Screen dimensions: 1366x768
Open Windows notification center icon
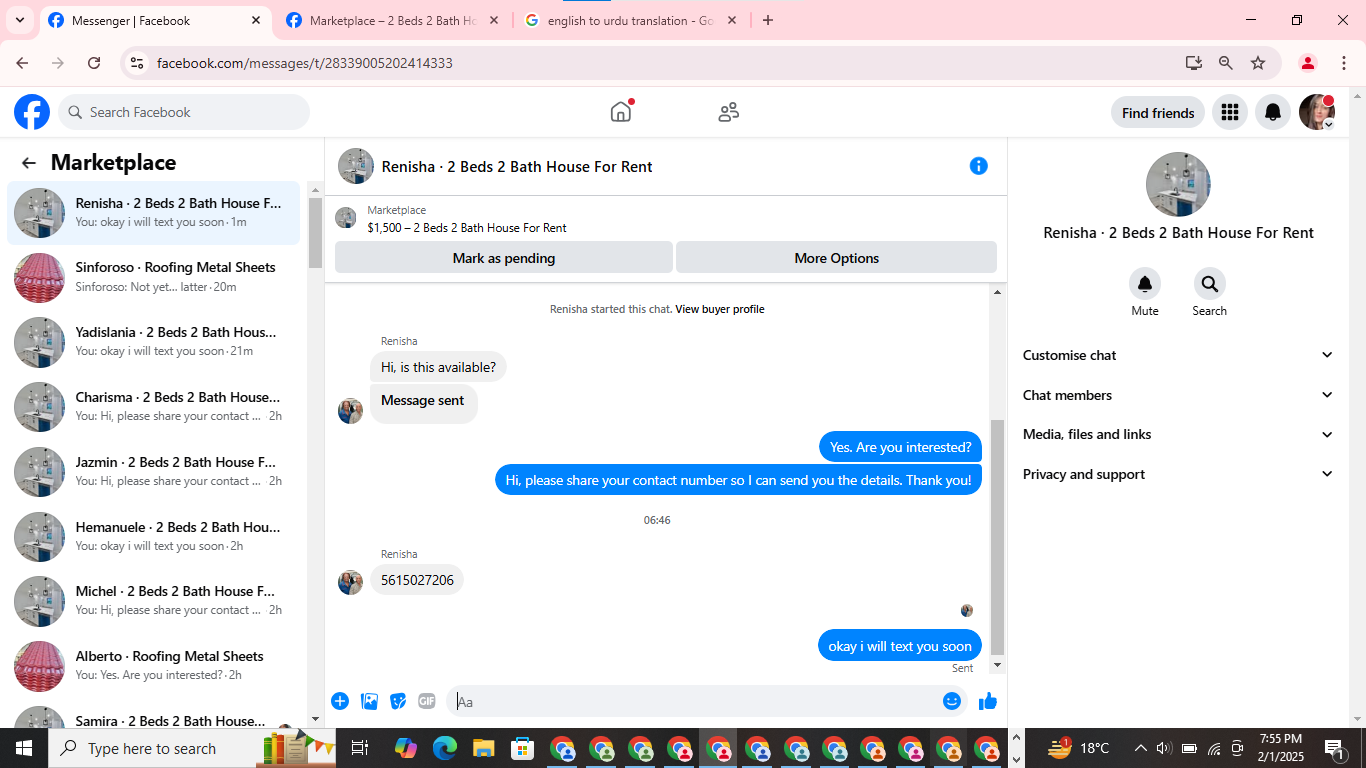(1334, 748)
